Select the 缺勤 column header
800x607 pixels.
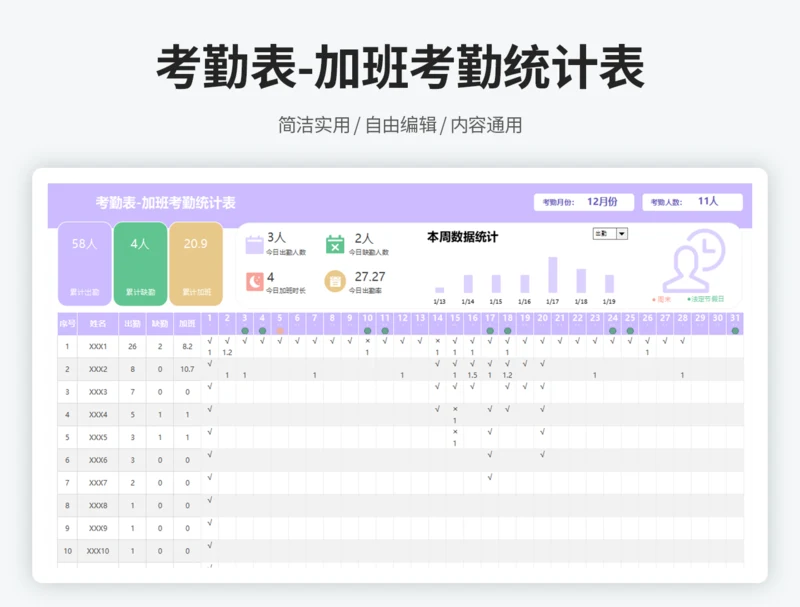tap(160, 323)
